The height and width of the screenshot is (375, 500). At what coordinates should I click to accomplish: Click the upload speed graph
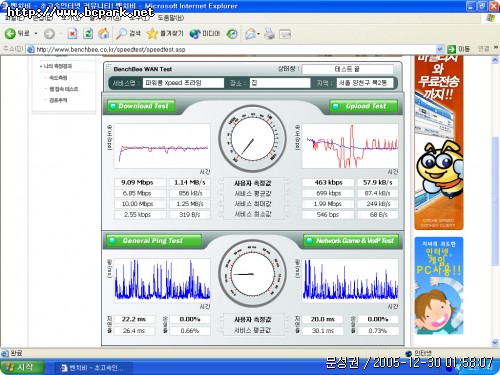point(350,146)
